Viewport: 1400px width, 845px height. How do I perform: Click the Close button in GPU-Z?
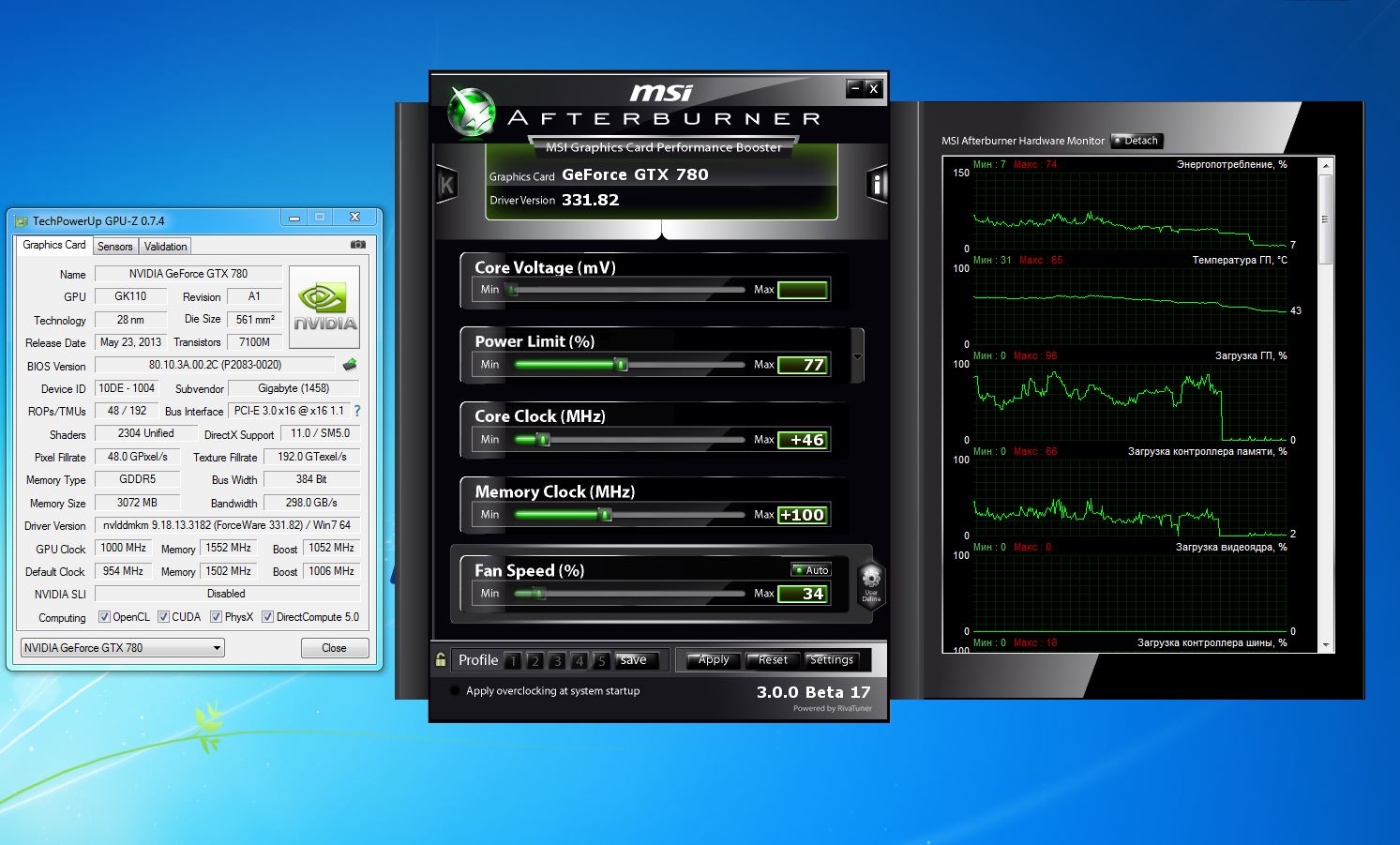(x=334, y=648)
